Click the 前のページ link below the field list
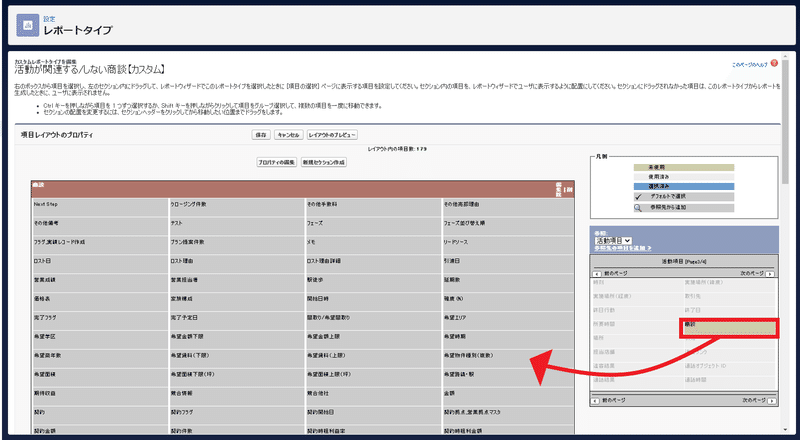The width and height of the screenshot is (800, 440). [x=614, y=401]
